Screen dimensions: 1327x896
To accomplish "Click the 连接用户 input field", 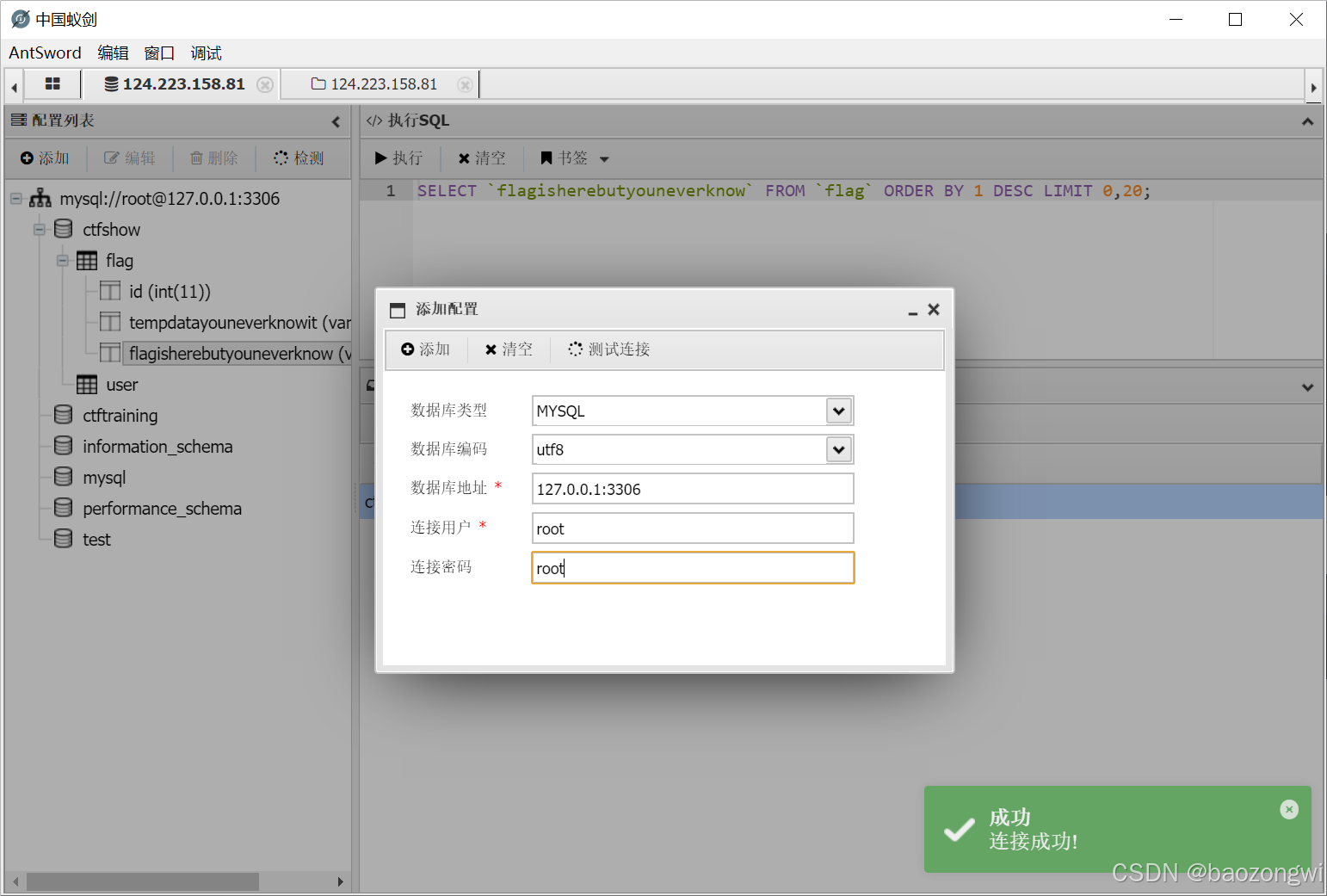I will click(693, 528).
